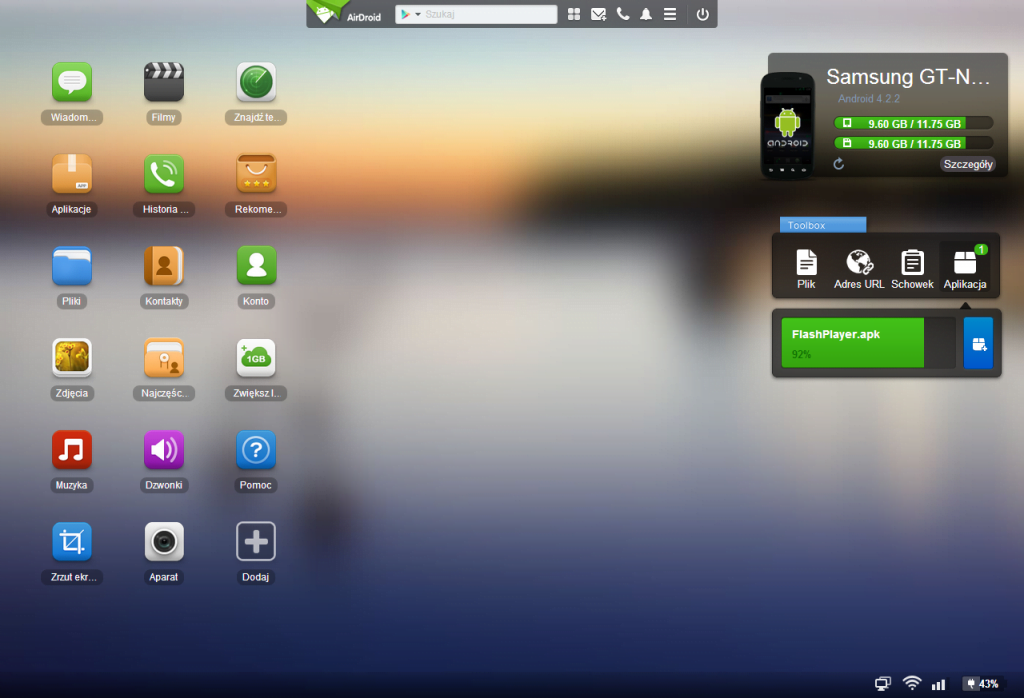Open the Pomoc help icon
The height and width of the screenshot is (698, 1024).
256,450
